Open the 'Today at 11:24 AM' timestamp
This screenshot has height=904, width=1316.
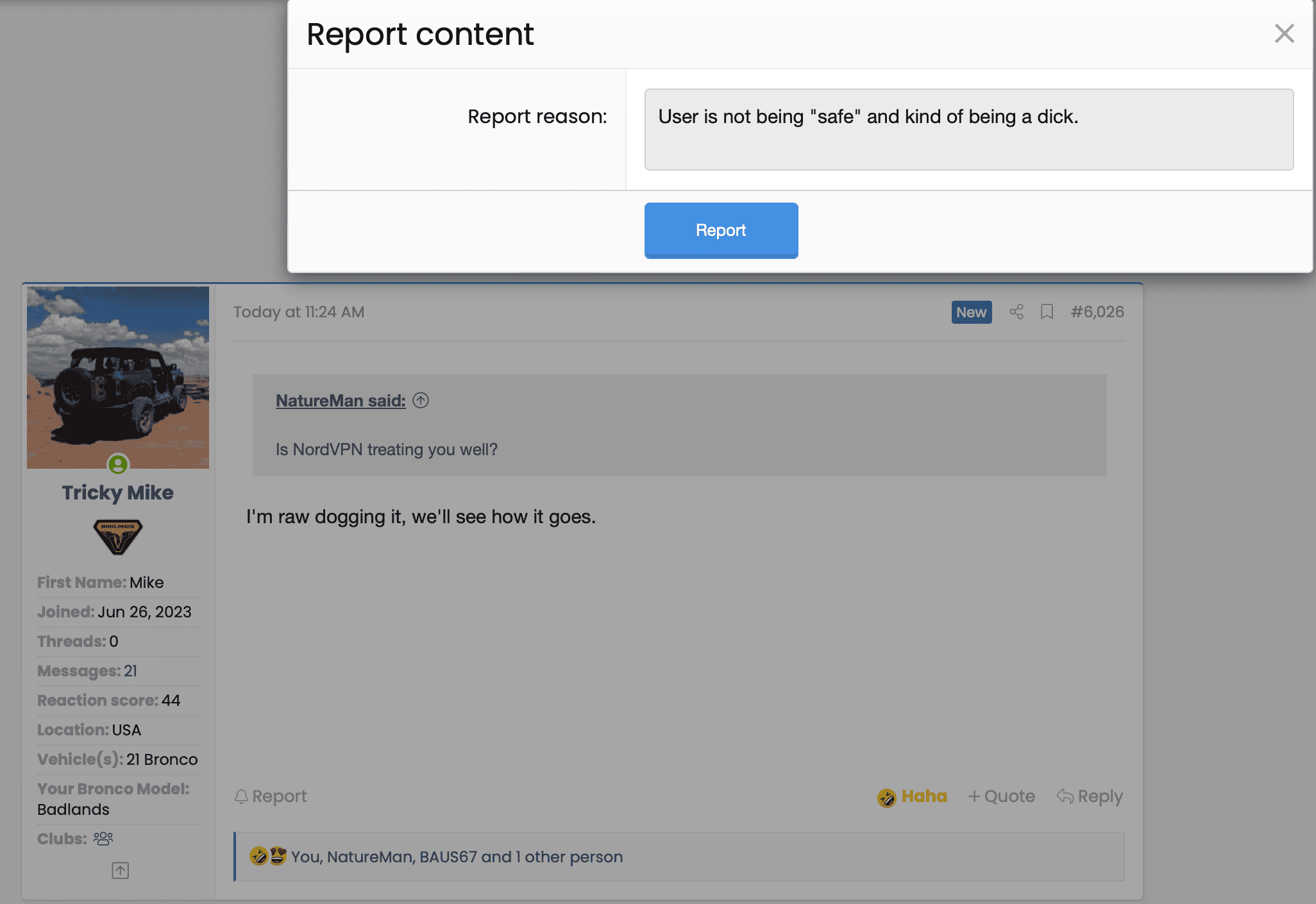299,312
